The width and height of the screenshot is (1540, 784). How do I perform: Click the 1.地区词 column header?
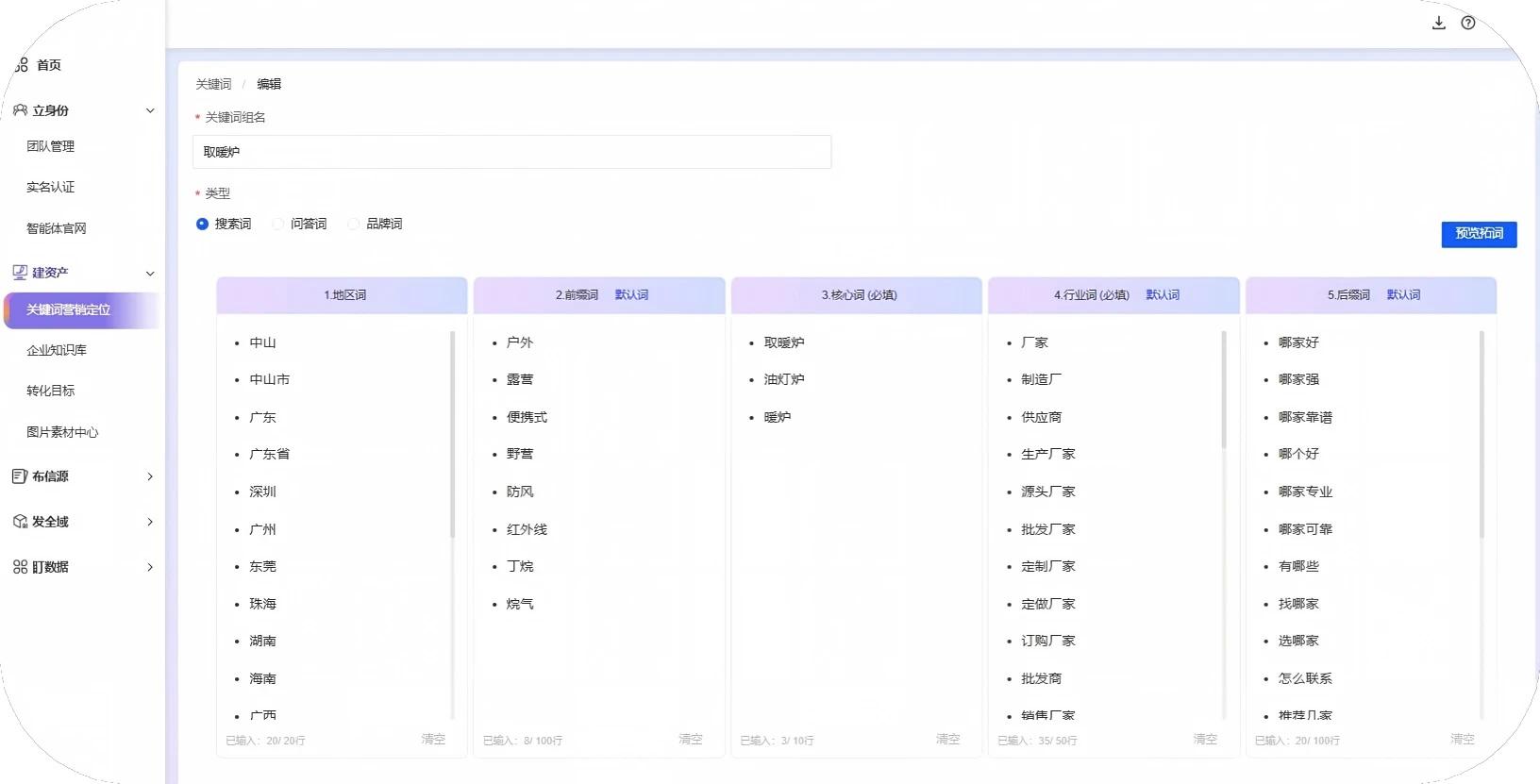tap(343, 295)
